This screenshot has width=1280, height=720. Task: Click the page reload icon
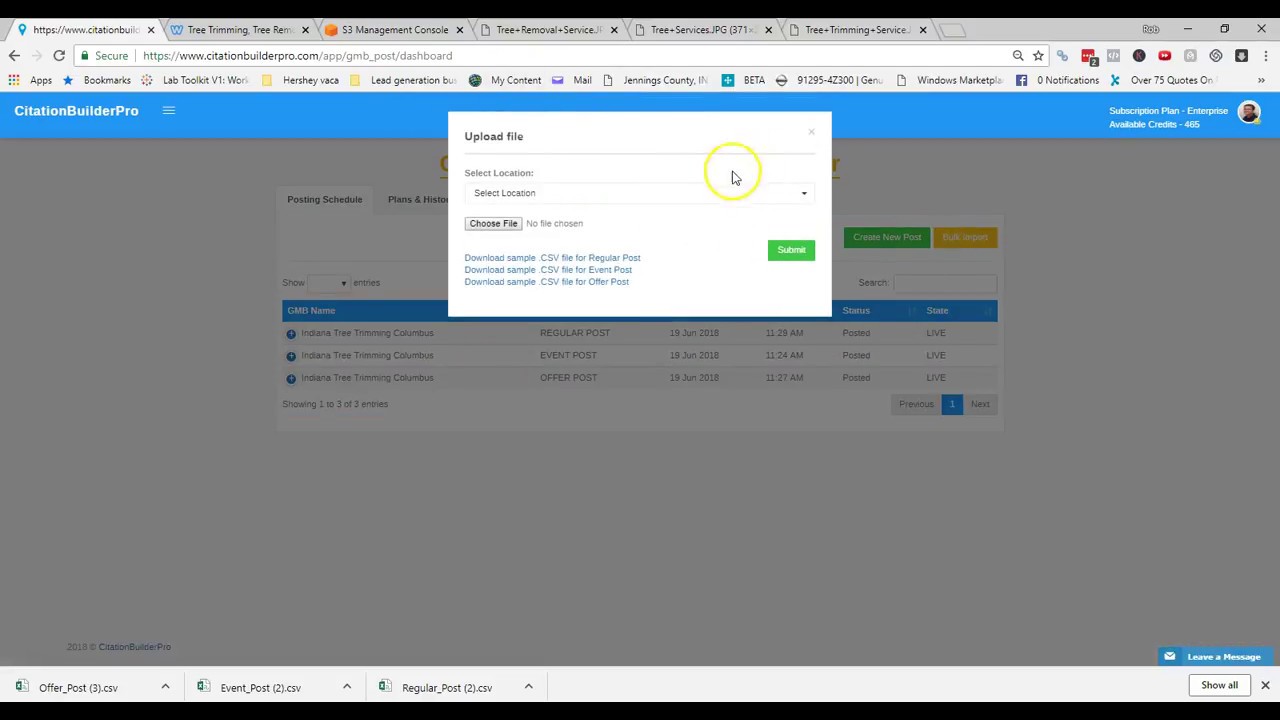58,55
